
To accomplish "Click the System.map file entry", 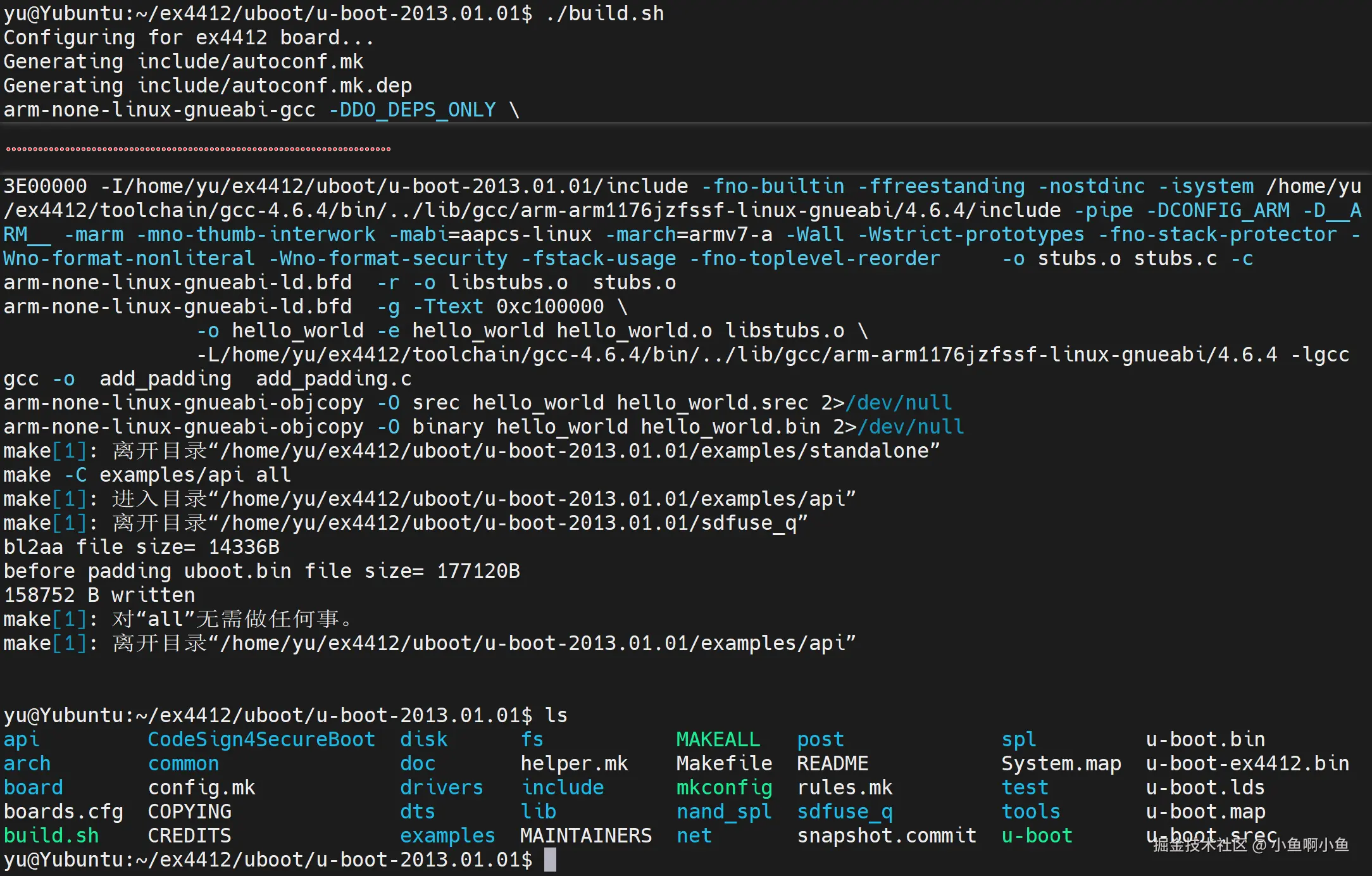I will click(1061, 763).
